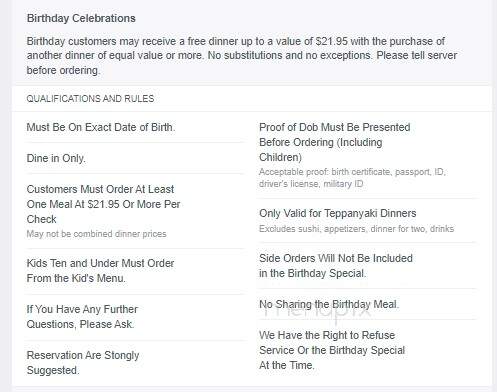The image size is (497, 392).
Task: Click the Dine in Only rule
Action: tap(56, 158)
